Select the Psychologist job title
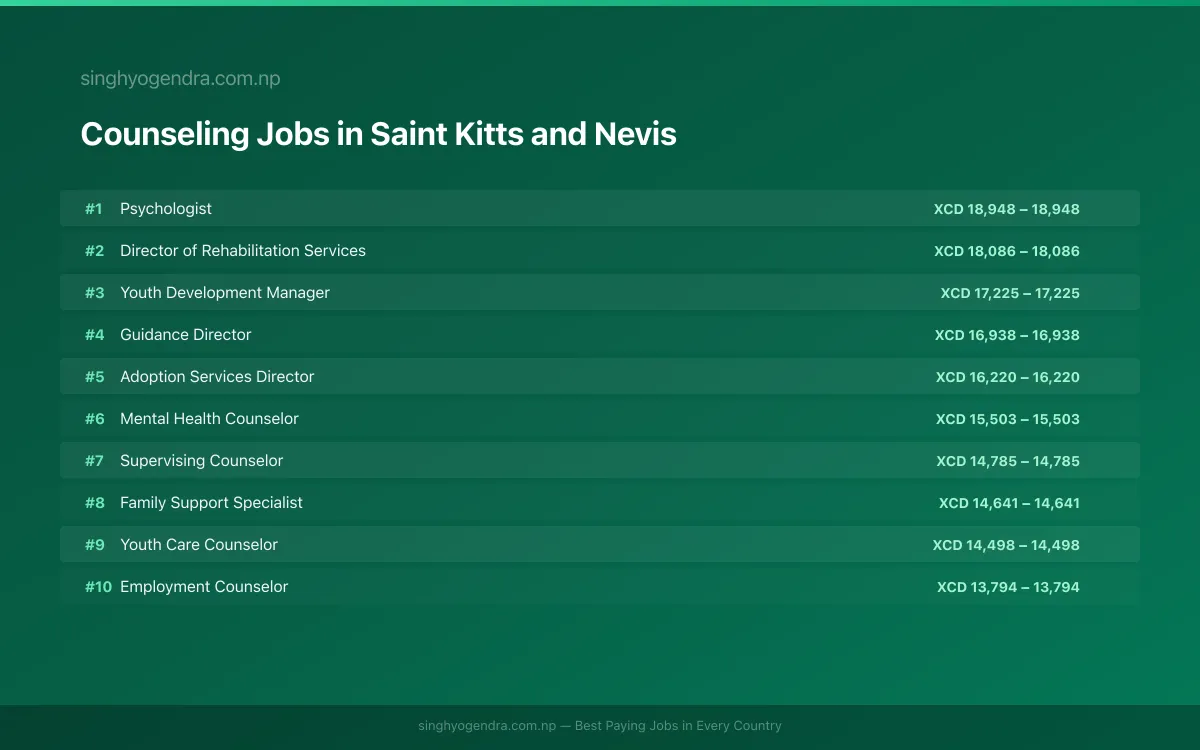Image resolution: width=1200 pixels, height=750 pixels. 166,209
